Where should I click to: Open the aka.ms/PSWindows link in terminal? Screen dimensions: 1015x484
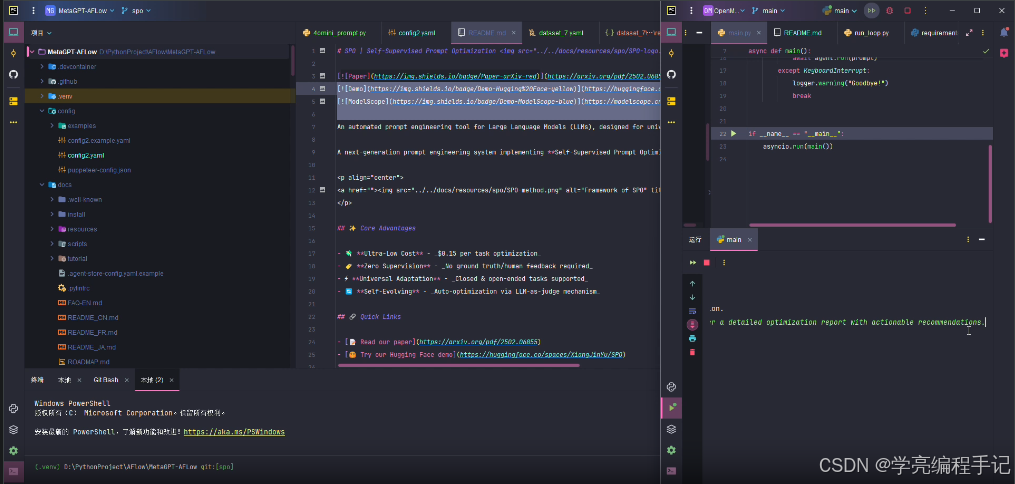click(x=234, y=432)
